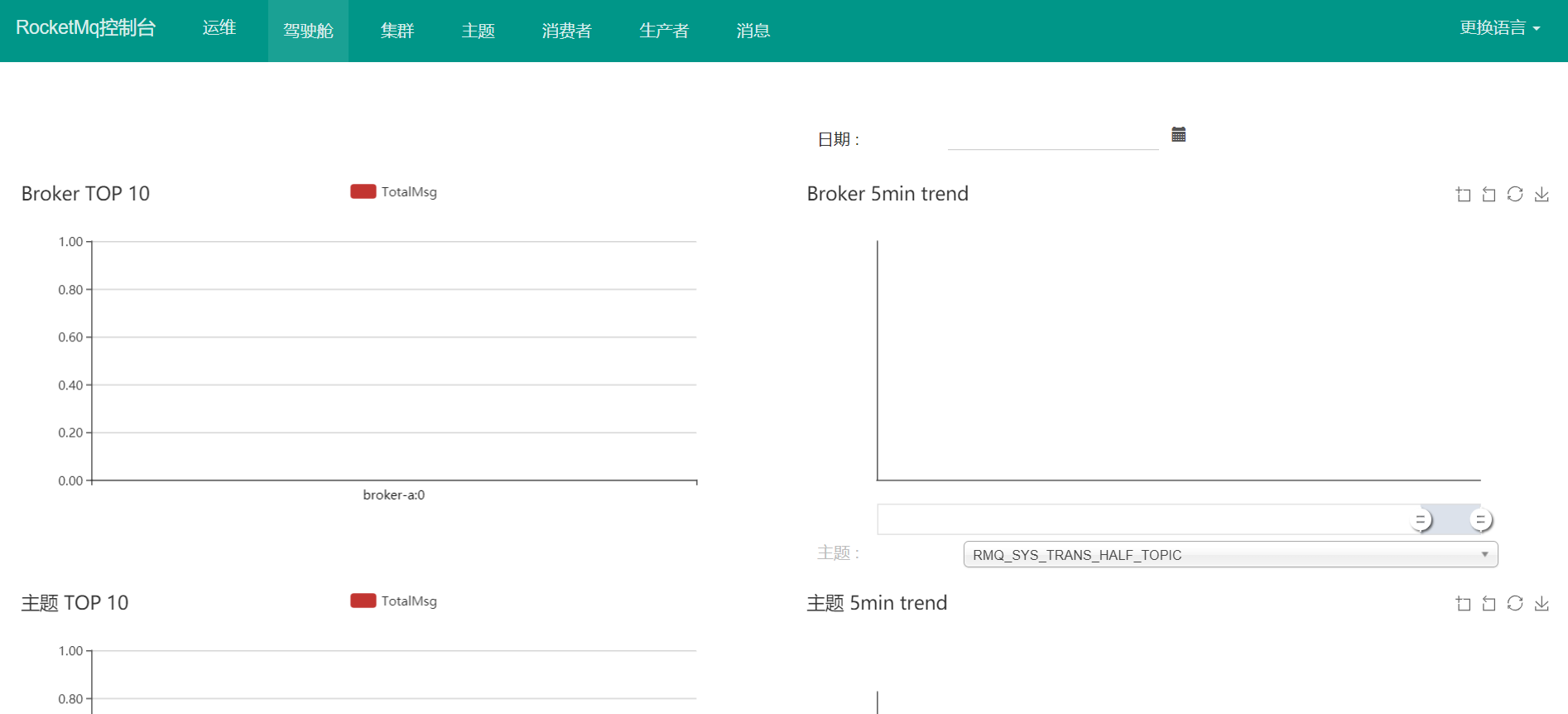This screenshot has width=1568, height=714.
Task: Click the 主题 TOP 10 chart title
Action: (75, 603)
